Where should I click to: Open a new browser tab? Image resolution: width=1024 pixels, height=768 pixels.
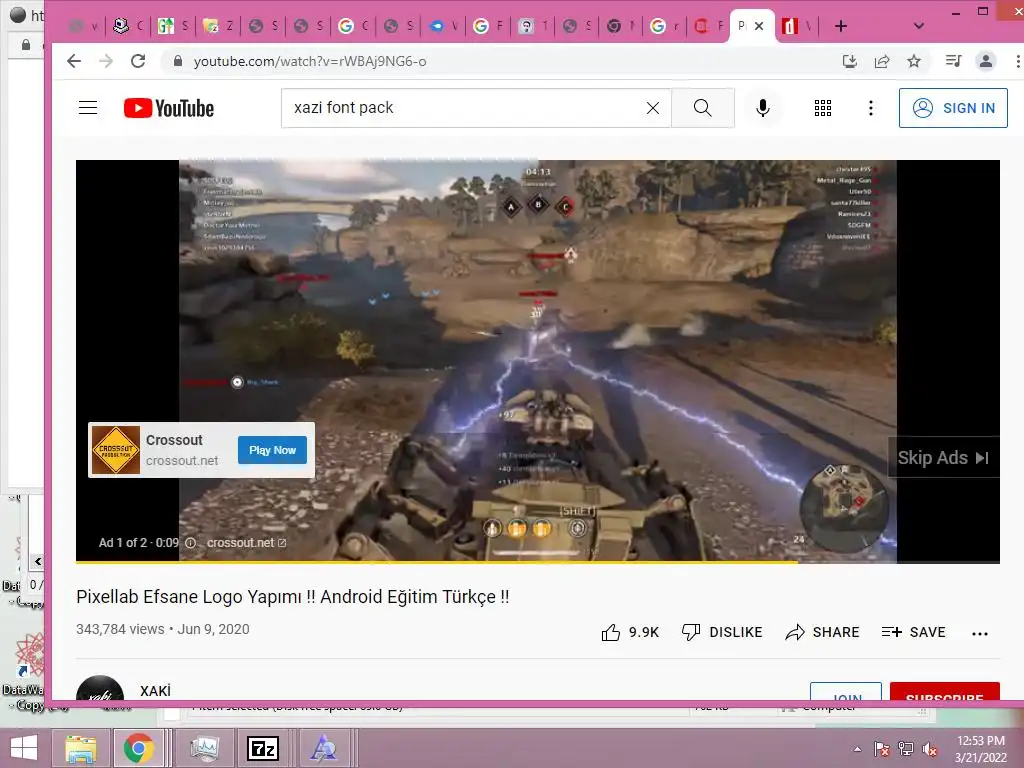[x=840, y=26]
